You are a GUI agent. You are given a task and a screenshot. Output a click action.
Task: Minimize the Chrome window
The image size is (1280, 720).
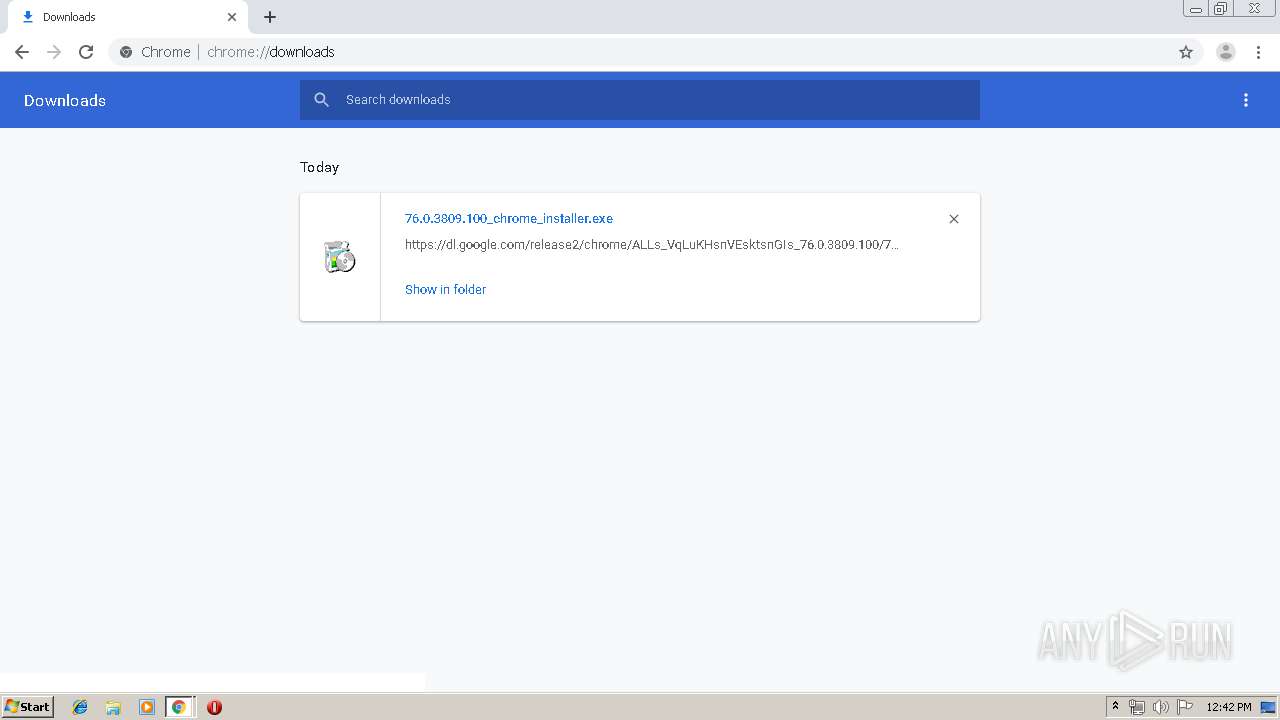[x=1196, y=9]
